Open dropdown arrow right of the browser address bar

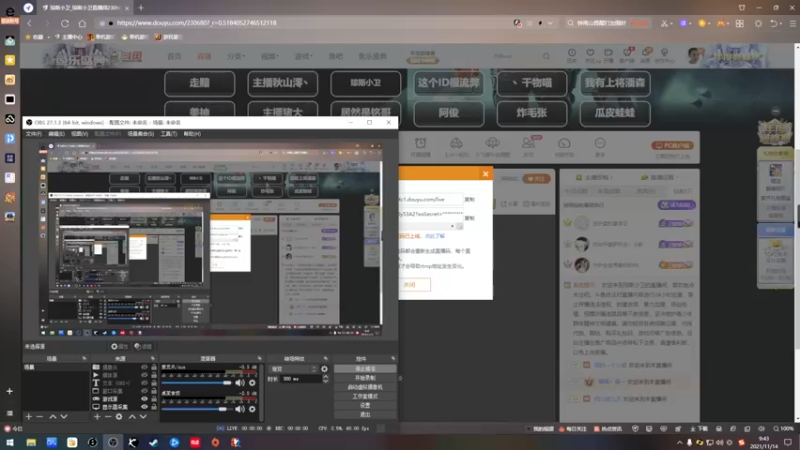(550, 23)
